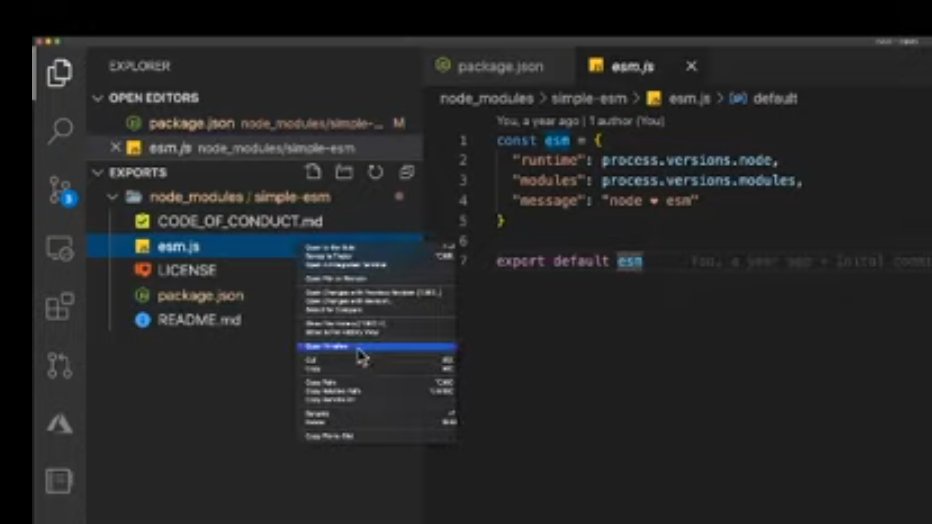Collapse the Exports section
The height and width of the screenshot is (524, 932).
[x=98, y=172]
